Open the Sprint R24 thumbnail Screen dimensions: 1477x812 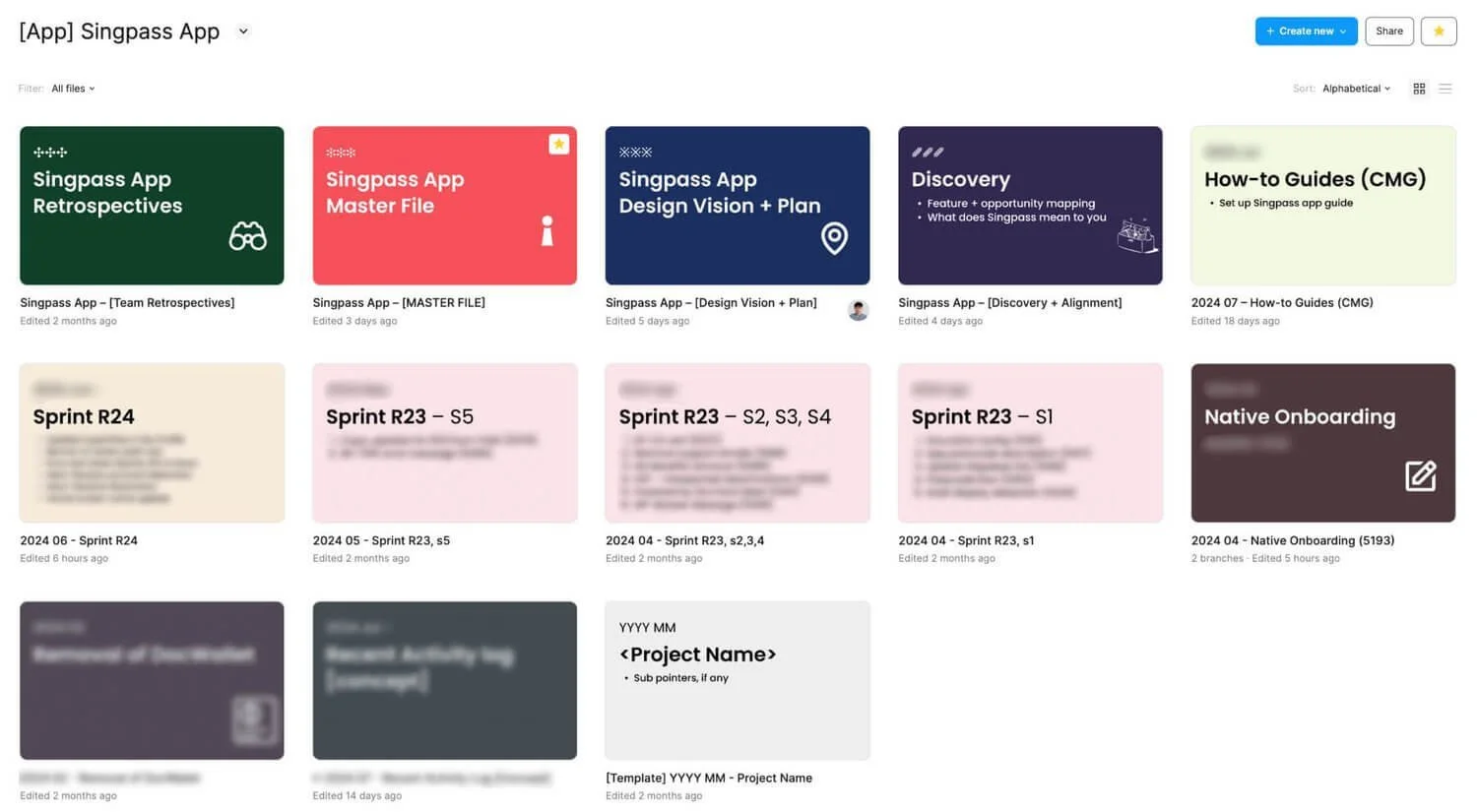click(152, 443)
